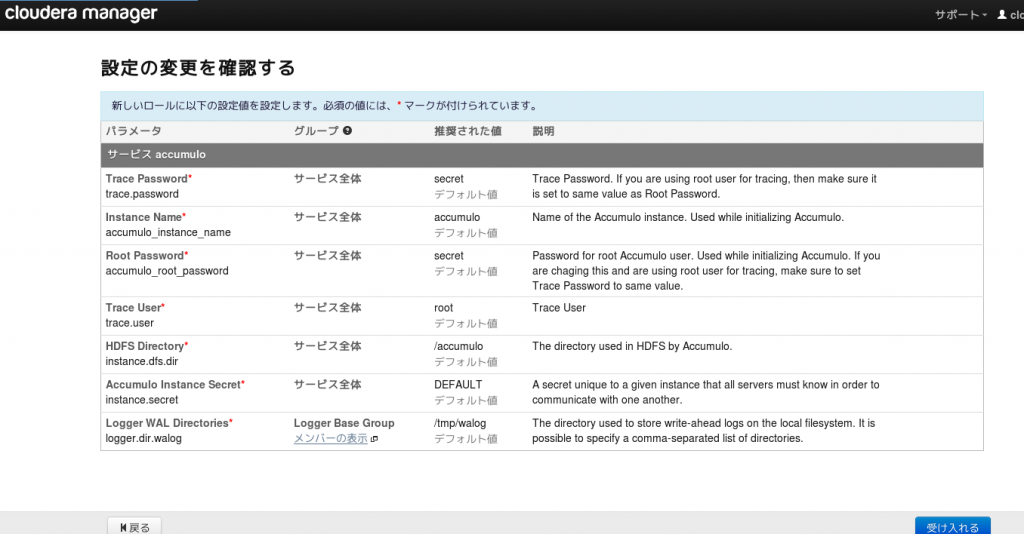Image resolution: width=1024 pixels, height=534 pixels.
Task: Click the instance.secret key text
Action: (x=142, y=400)
